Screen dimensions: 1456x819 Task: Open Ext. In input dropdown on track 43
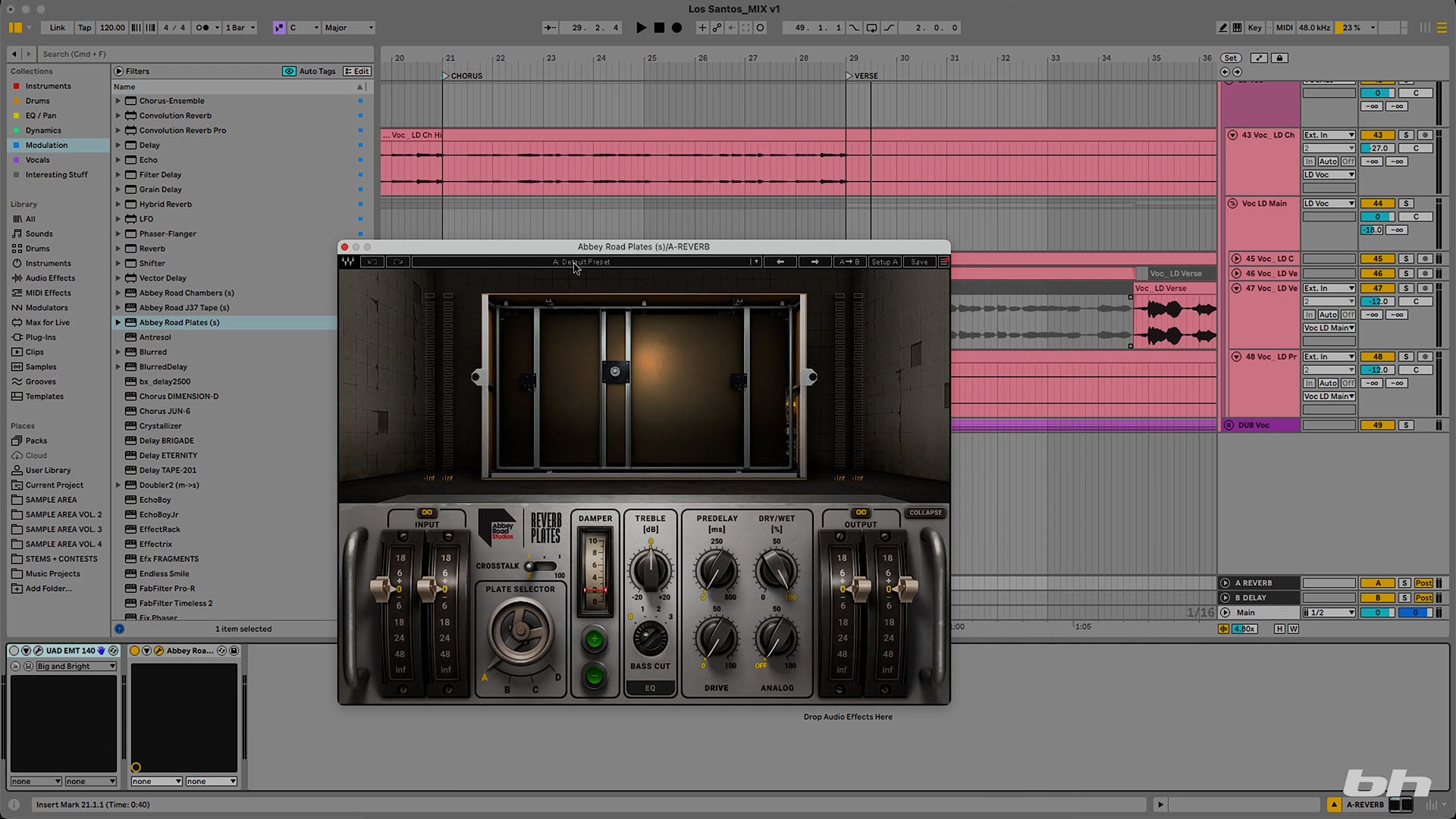1329,135
